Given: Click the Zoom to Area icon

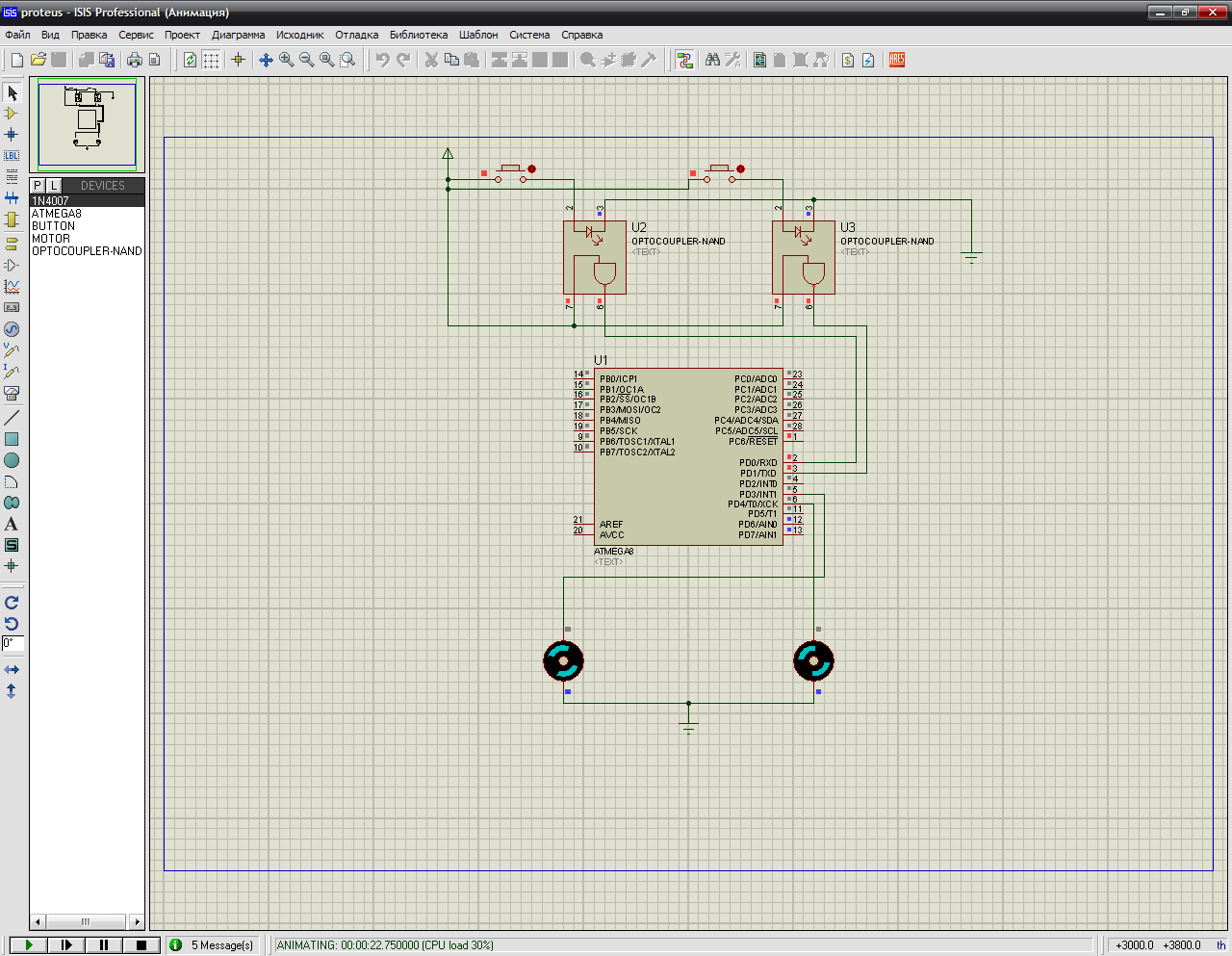Looking at the screenshot, I should [348, 60].
